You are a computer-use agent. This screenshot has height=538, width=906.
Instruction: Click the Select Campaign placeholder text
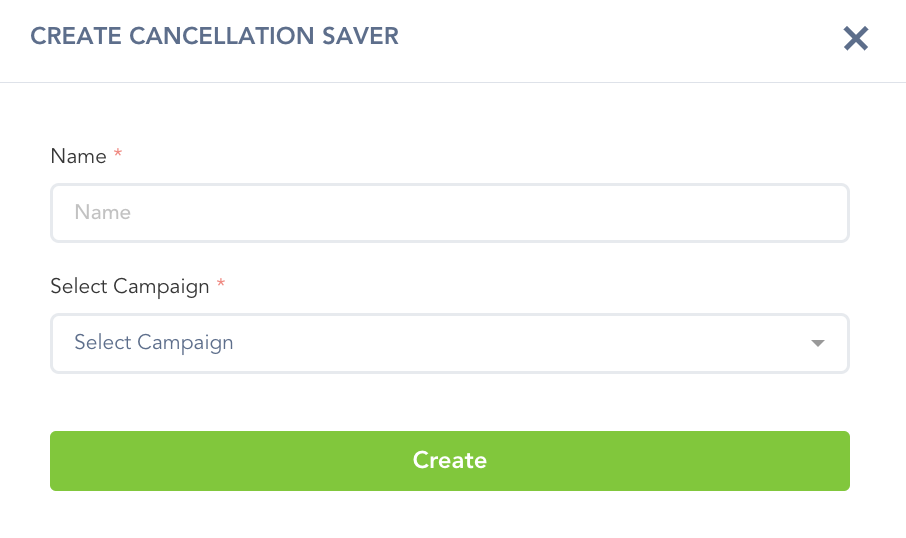(x=154, y=343)
